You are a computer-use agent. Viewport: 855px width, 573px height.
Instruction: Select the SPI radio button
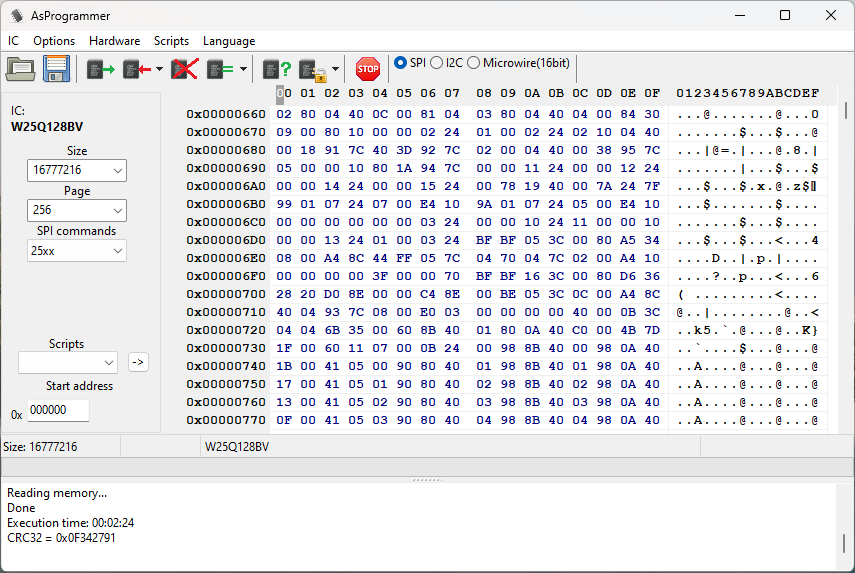click(x=401, y=63)
